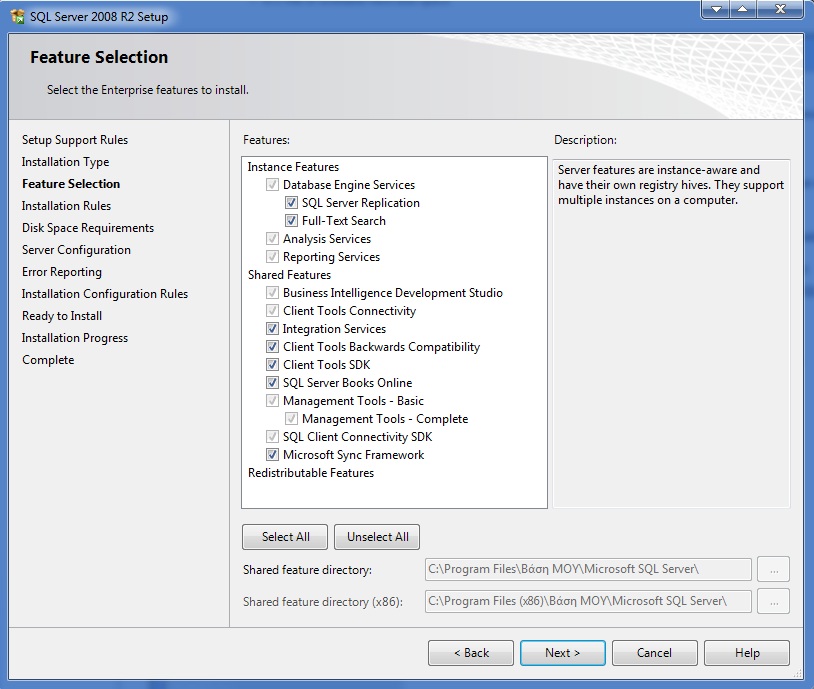The image size is (814, 689).
Task: Select Feature Selection step in sidebar
Action: 71,184
